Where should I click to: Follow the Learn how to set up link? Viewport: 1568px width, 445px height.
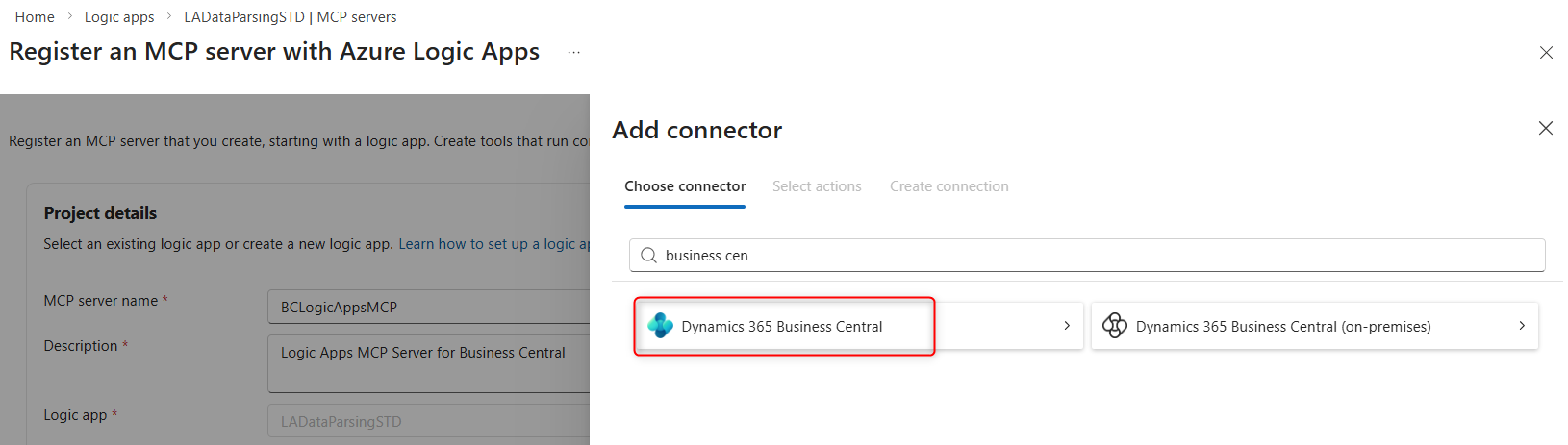tap(493, 244)
